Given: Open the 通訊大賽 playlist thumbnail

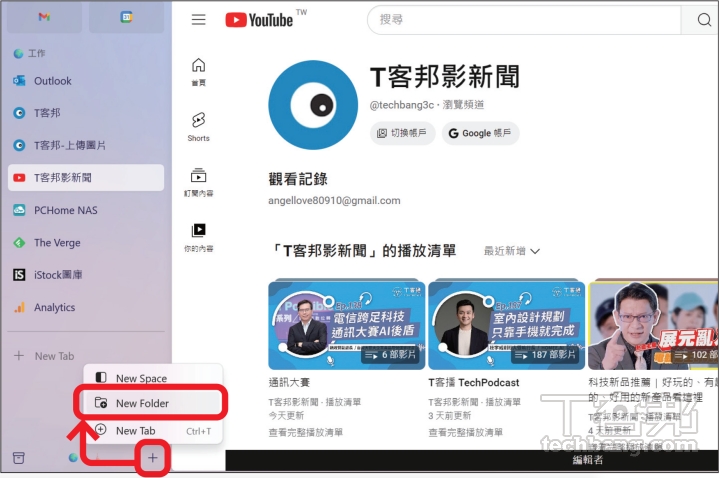Looking at the screenshot, I should click(346, 324).
